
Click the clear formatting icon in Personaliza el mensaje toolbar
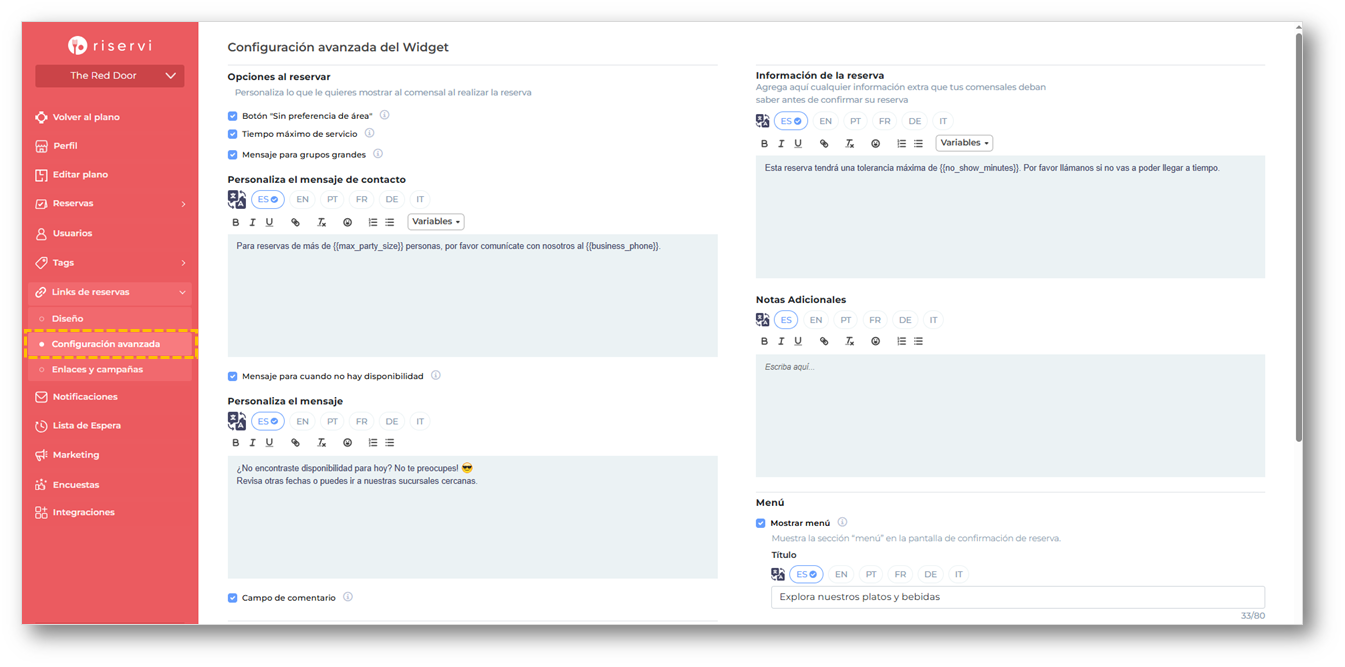[321, 443]
